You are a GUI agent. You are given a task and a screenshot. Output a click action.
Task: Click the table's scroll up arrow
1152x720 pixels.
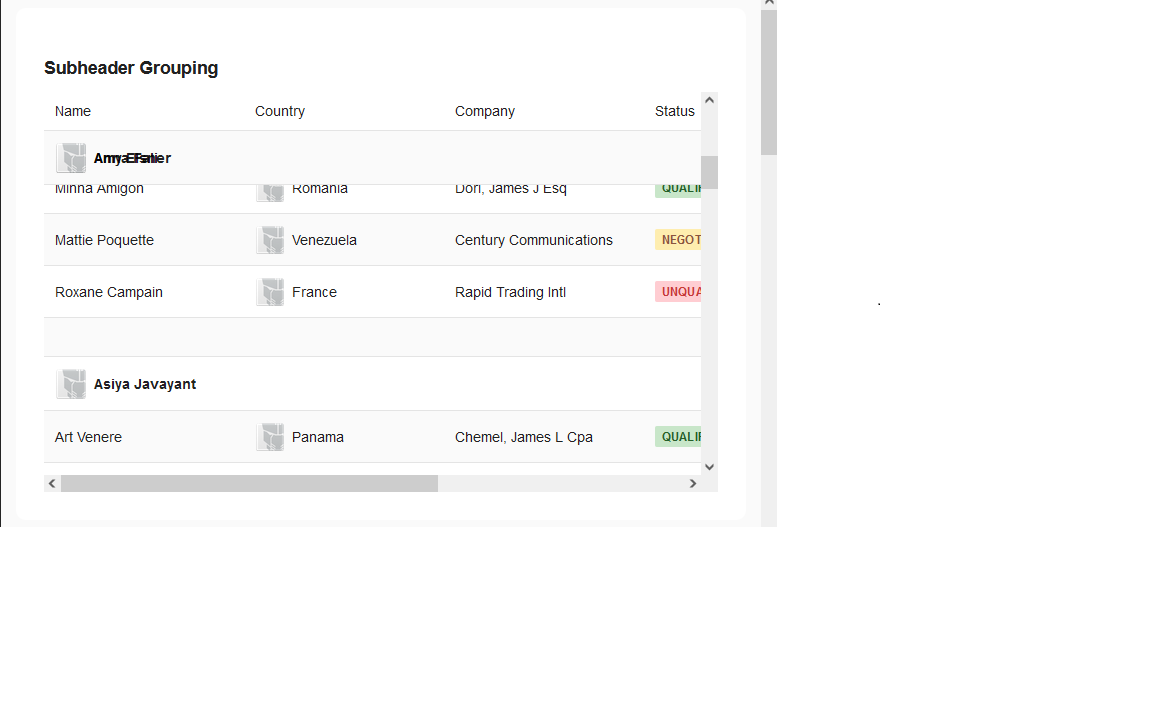[709, 100]
